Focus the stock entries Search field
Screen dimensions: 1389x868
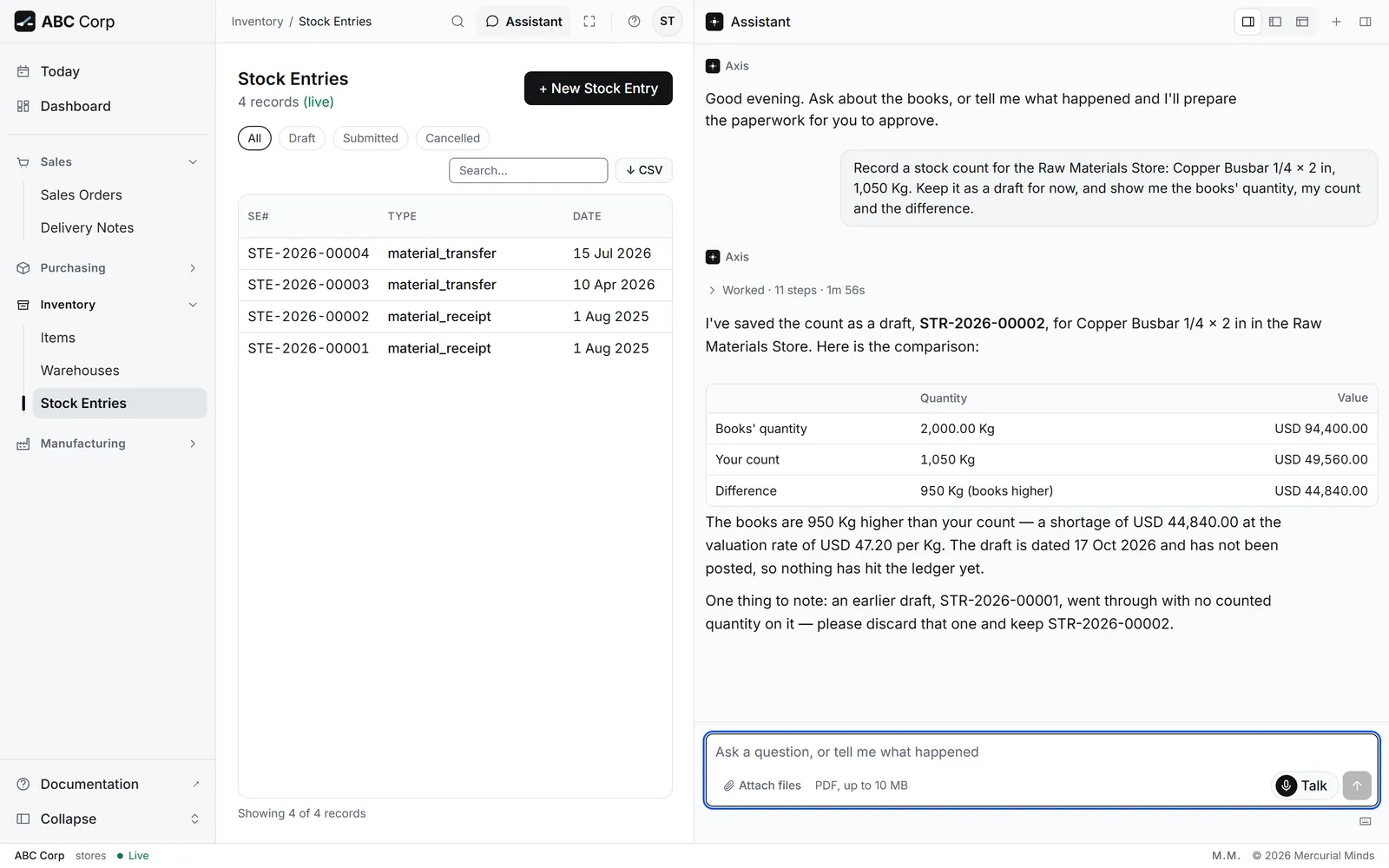(x=528, y=170)
